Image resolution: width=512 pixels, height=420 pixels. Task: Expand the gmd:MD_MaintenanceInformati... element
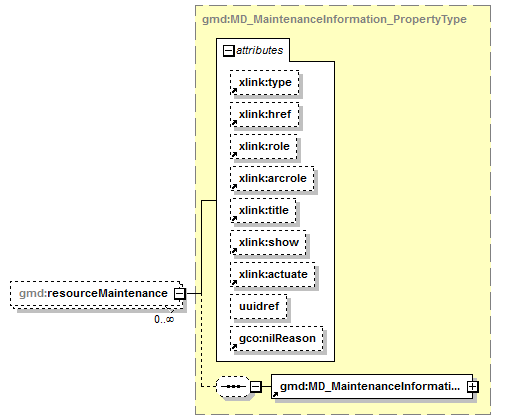pyautogui.click(x=472, y=387)
